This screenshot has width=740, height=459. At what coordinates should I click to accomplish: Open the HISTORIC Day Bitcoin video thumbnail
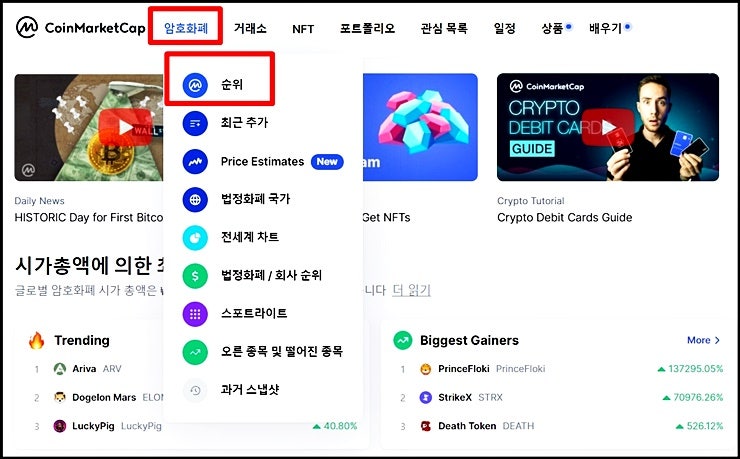(x=89, y=127)
